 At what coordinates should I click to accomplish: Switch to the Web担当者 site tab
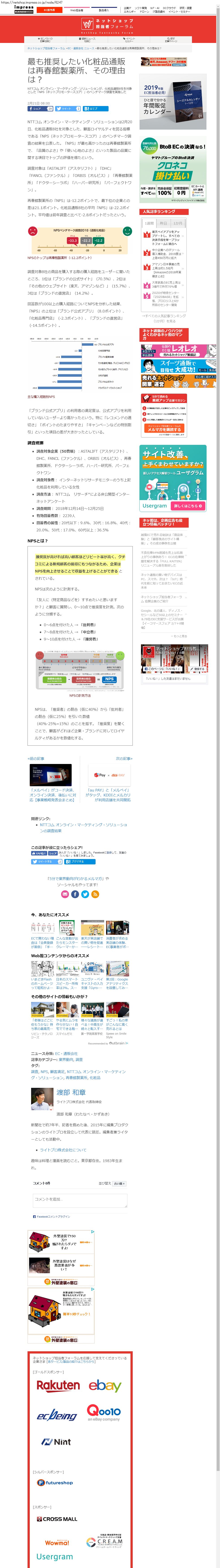(x=77, y=10)
